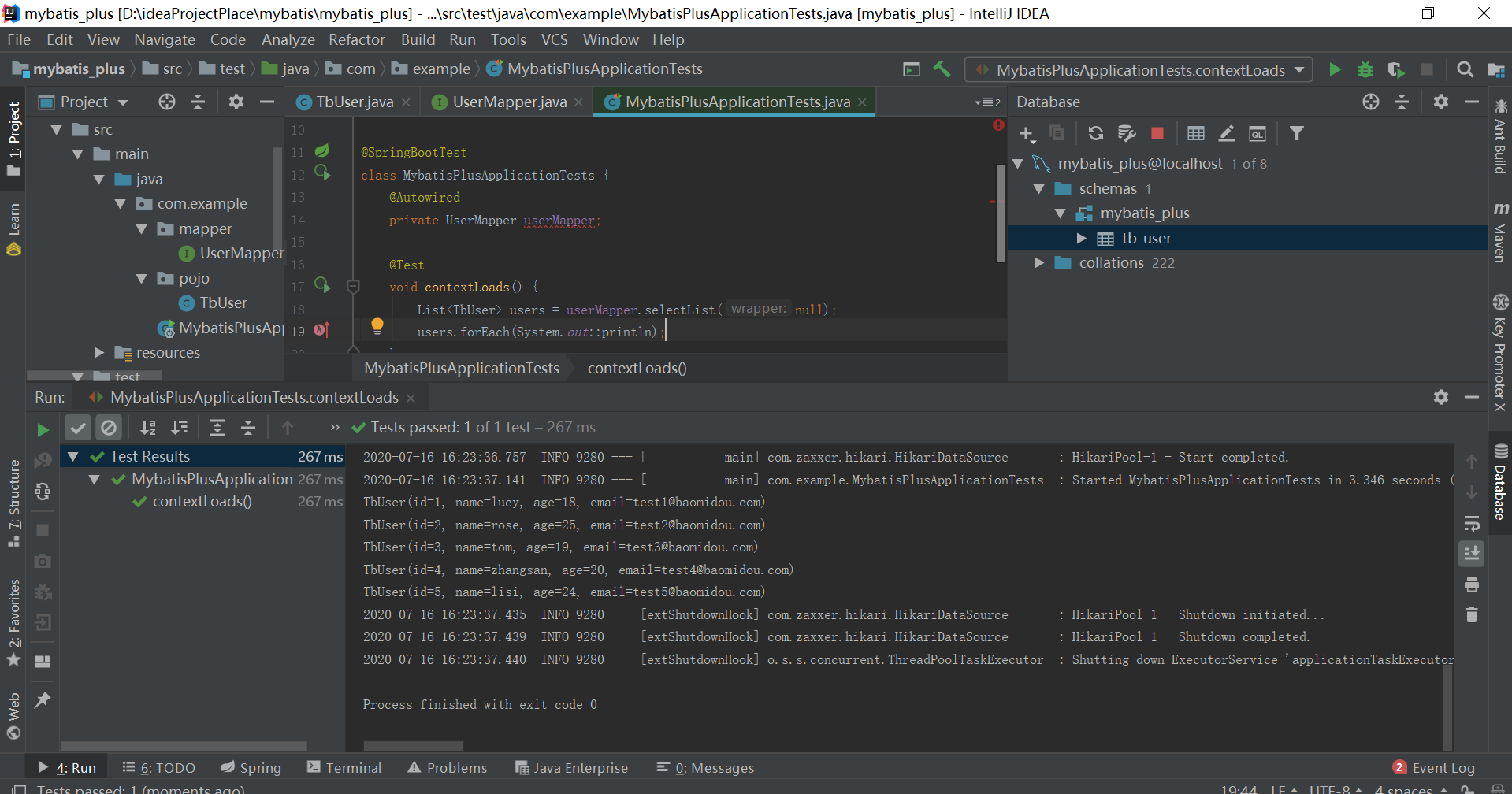Select the contextLoads() test result
The height and width of the screenshot is (794, 1512).
(x=202, y=502)
